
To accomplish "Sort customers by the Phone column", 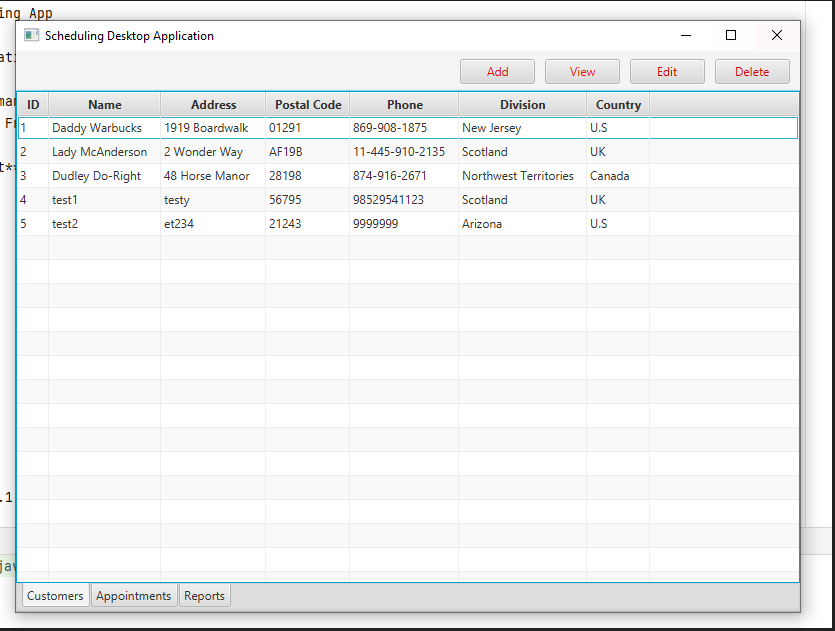I will click(x=404, y=104).
